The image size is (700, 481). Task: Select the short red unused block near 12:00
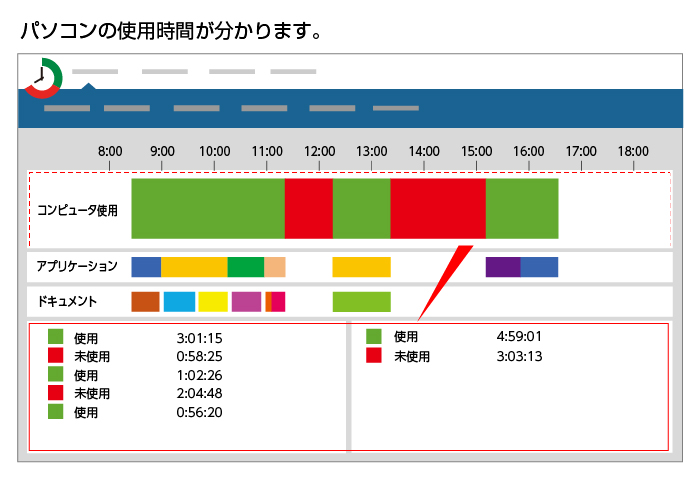point(309,209)
